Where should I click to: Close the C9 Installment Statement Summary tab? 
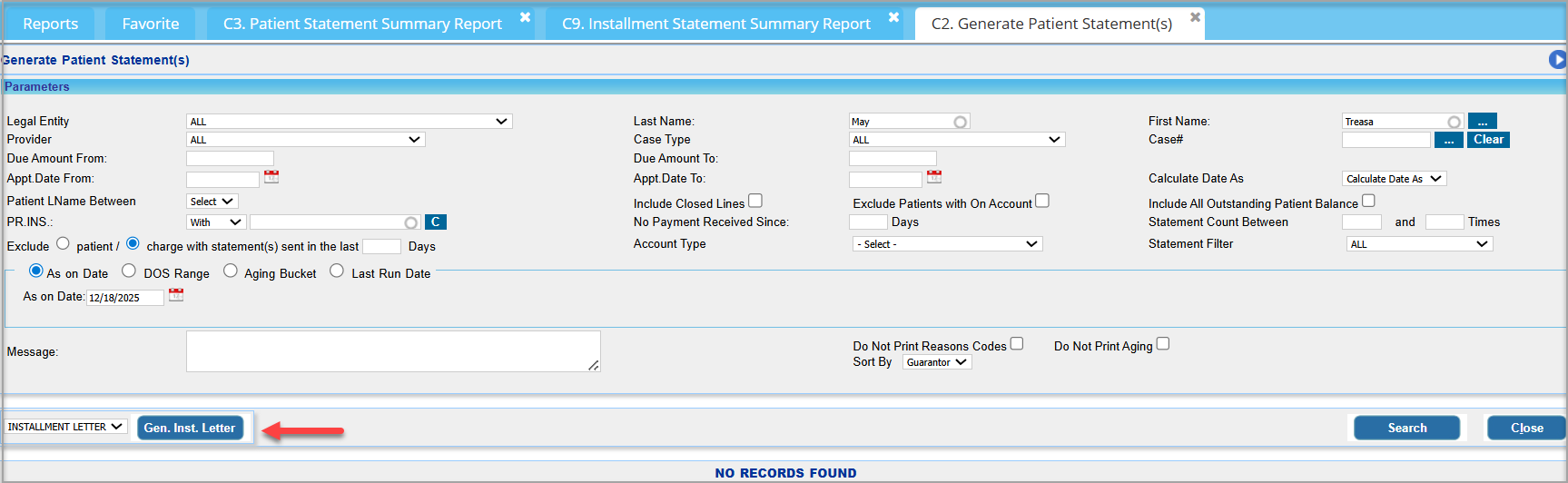tap(893, 17)
